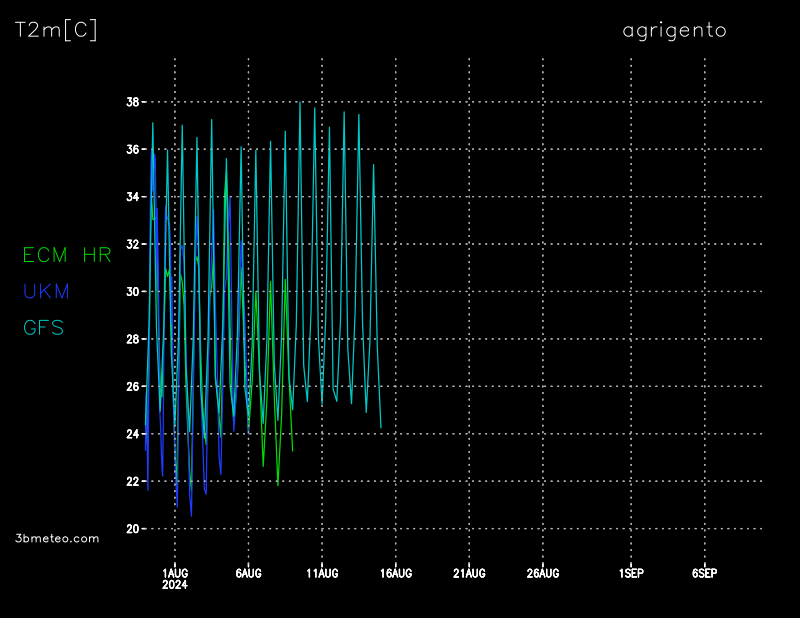Select the 22 temperature axis label
The height and width of the screenshot is (618, 800).
click(x=131, y=481)
